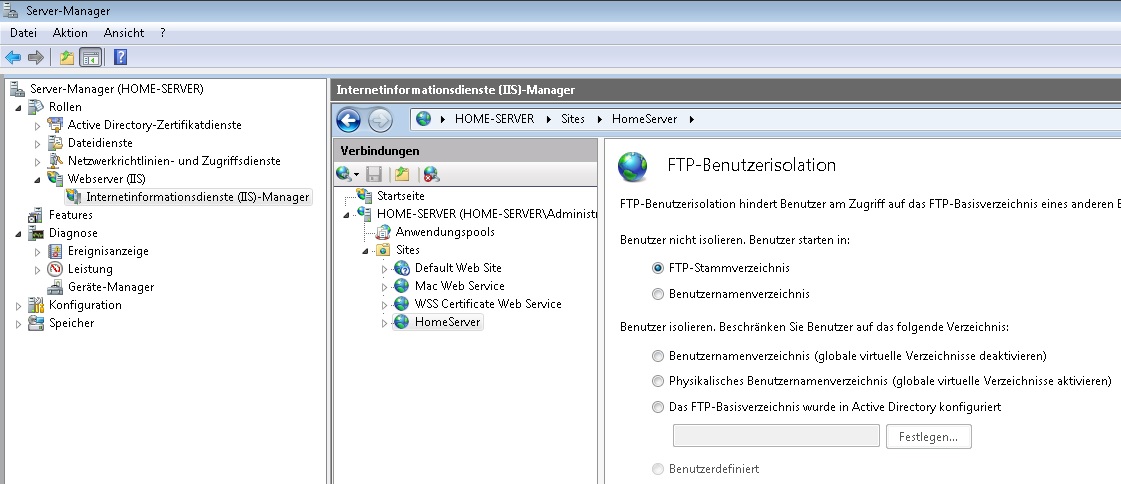1121x484 pixels.
Task: Select the FTP-Stammverzeichnis radio button
Action: click(658, 268)
